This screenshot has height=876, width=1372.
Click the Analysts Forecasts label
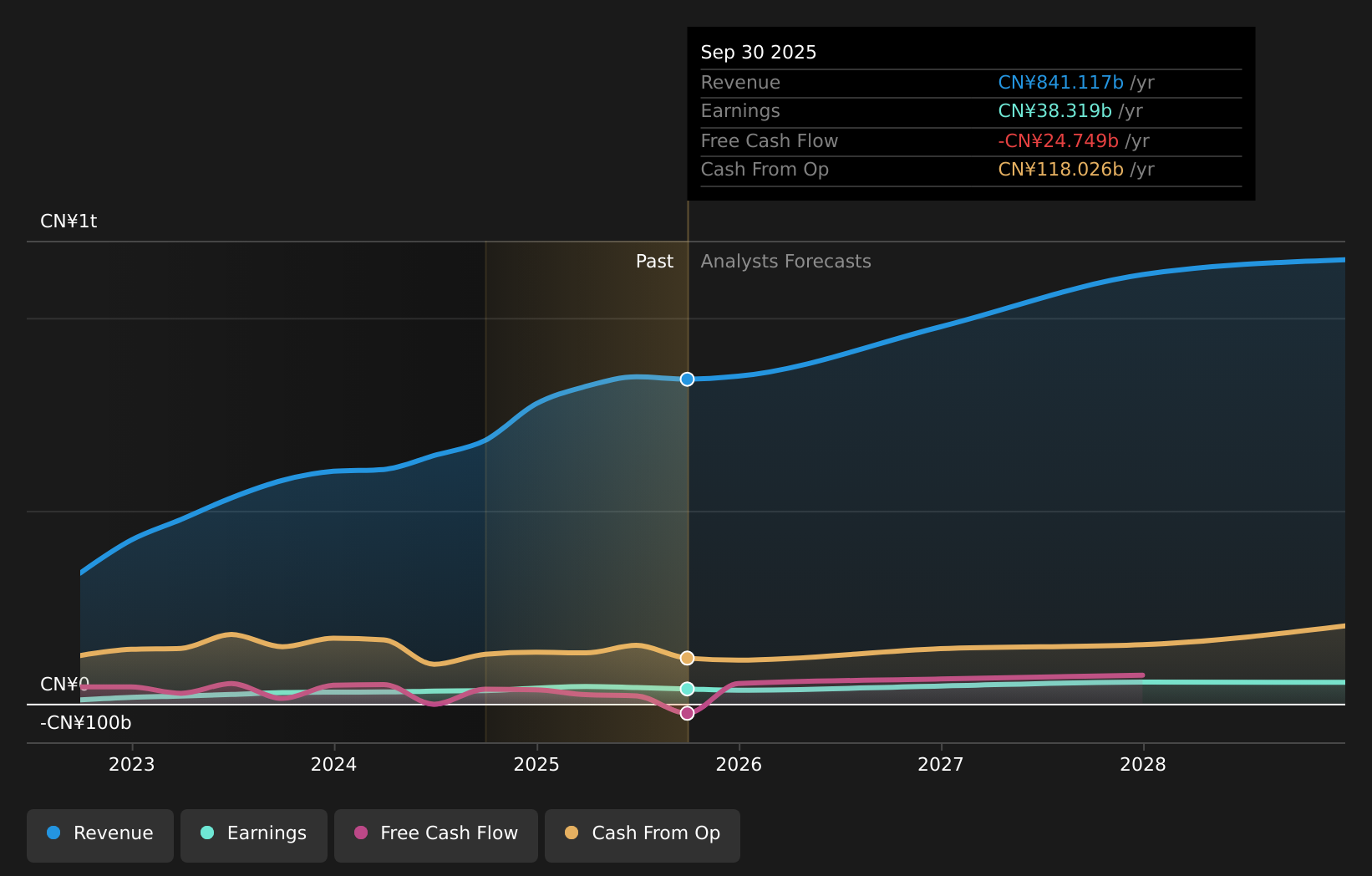(x=785, y=262)
